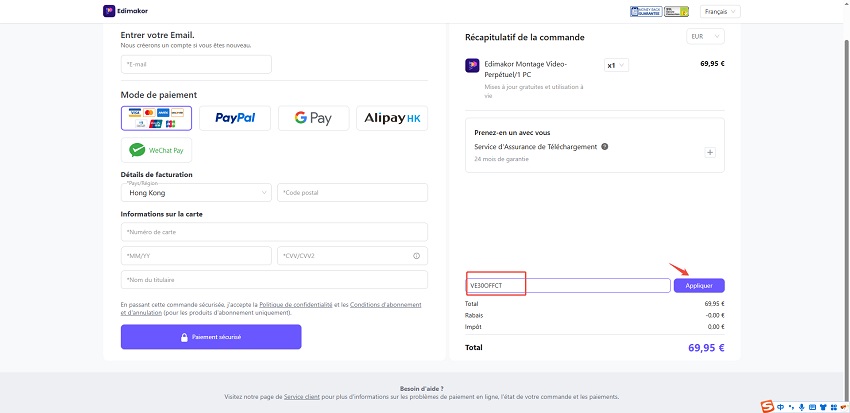
Task: Open the EUR currency dropdown
Action: point(704,37)
